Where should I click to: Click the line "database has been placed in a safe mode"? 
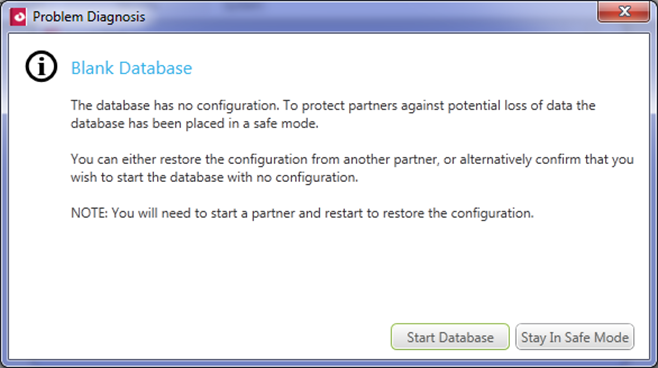tap(194, 123)
